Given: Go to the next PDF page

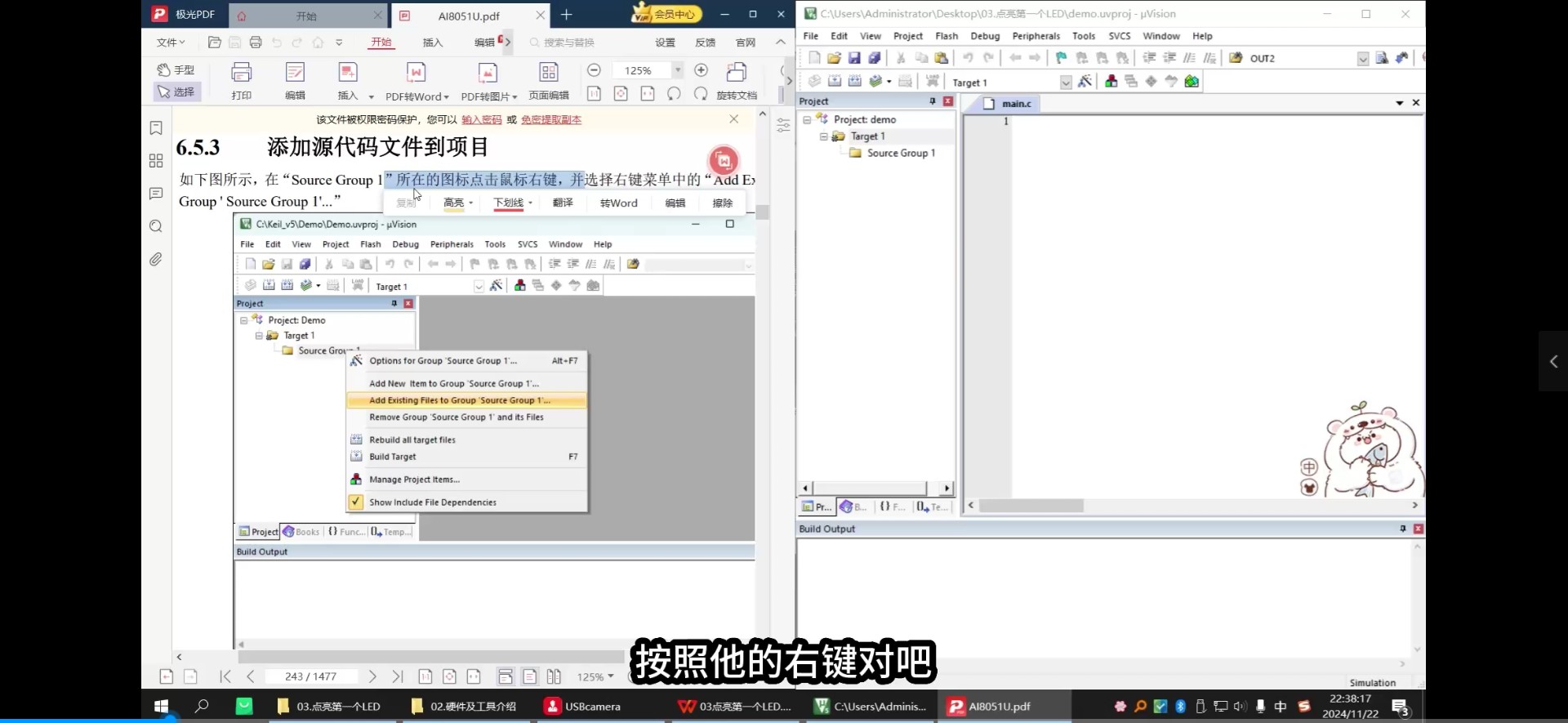Looking at the screenshot, I should click(372, 676).
